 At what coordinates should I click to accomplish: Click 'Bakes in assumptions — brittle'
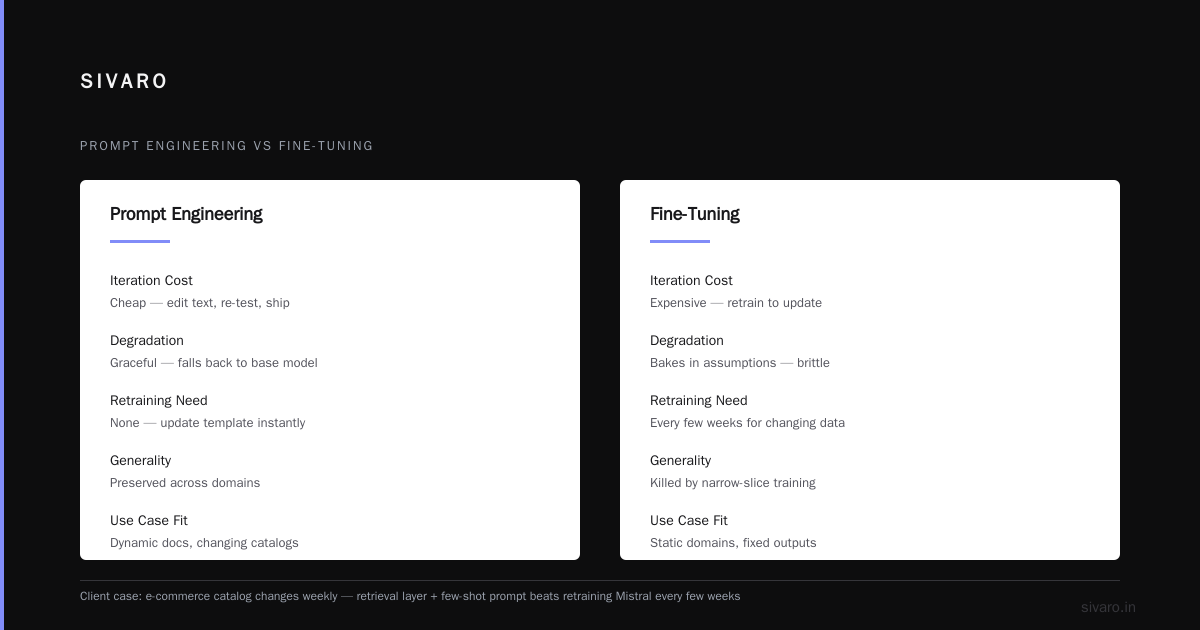(x=740, y=363)
